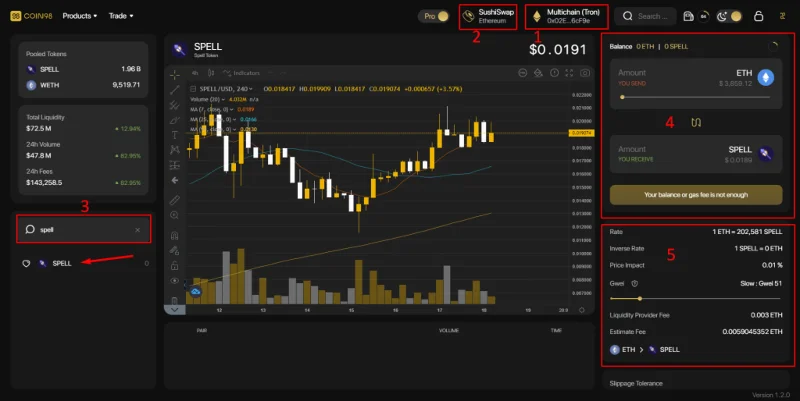Click the circled minus icon above the chart
The image size is (800, 401).
[x=522, y=73]
